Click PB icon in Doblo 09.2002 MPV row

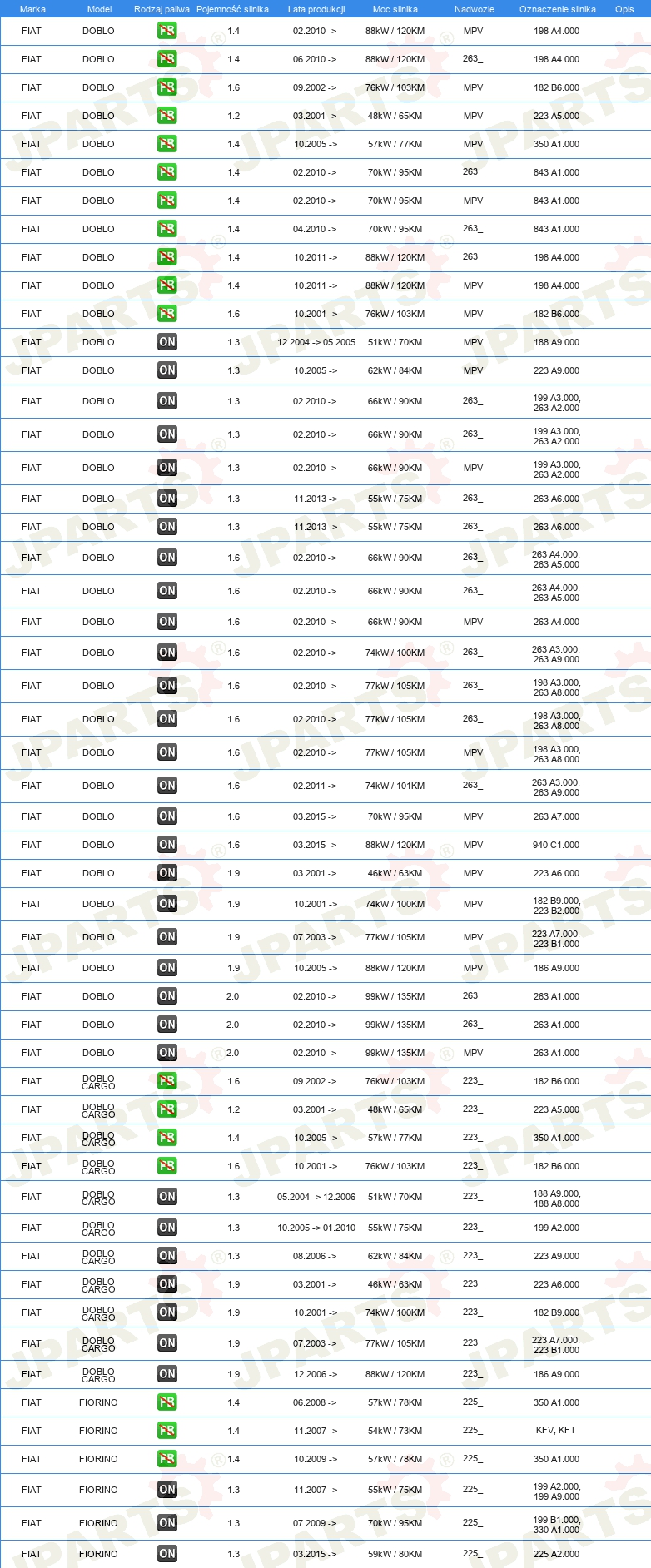pos(167,87)
